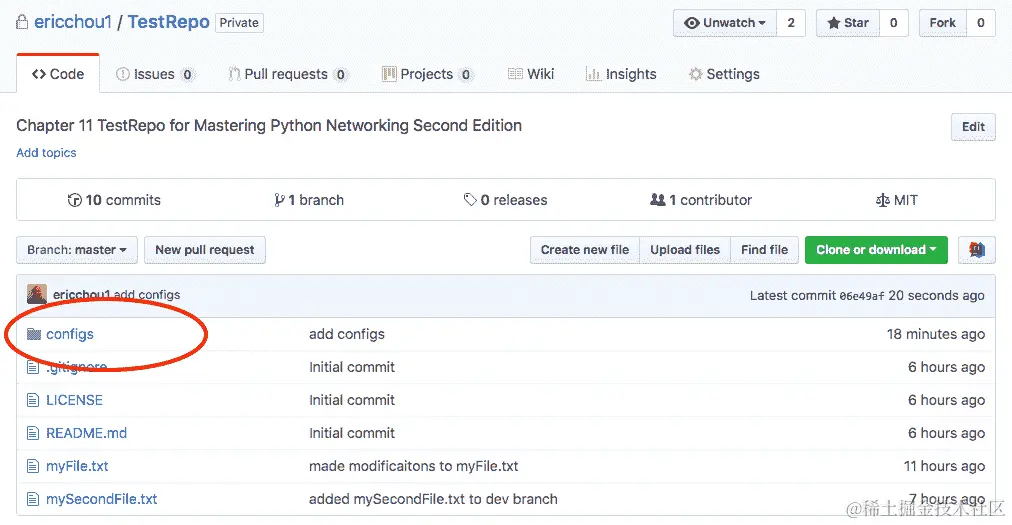This screenshot has height=525, width=1012.
Task: Expand Clone or download menu
Action: tap(876, 250)
